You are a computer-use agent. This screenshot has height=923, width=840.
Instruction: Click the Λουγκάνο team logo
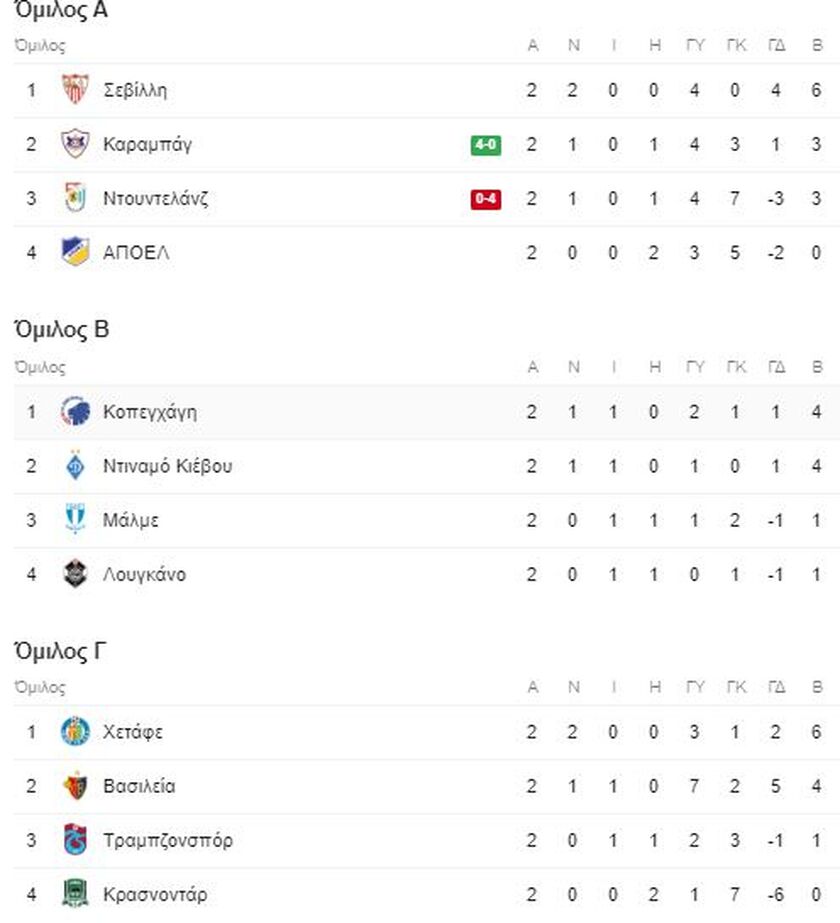[75, 574]
